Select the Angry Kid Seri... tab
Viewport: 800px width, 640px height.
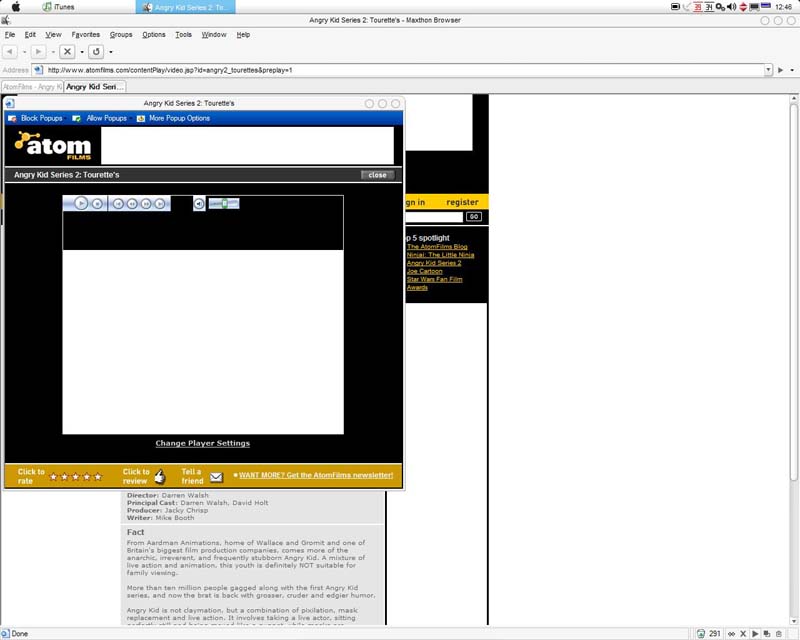click(x=94, y=87)
